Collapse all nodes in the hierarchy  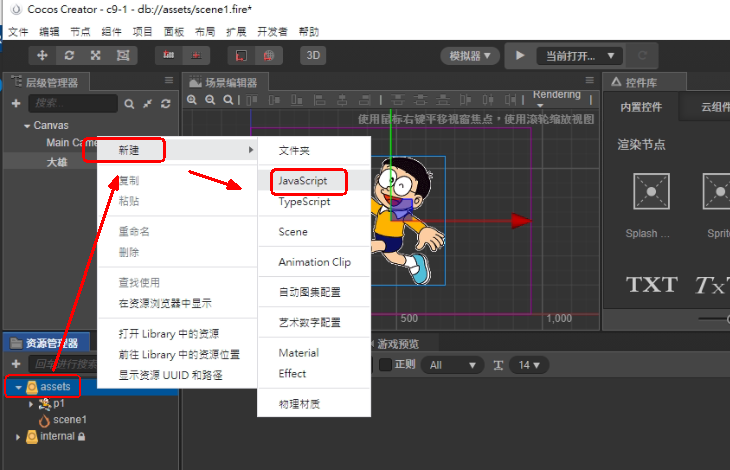point(148,104)
